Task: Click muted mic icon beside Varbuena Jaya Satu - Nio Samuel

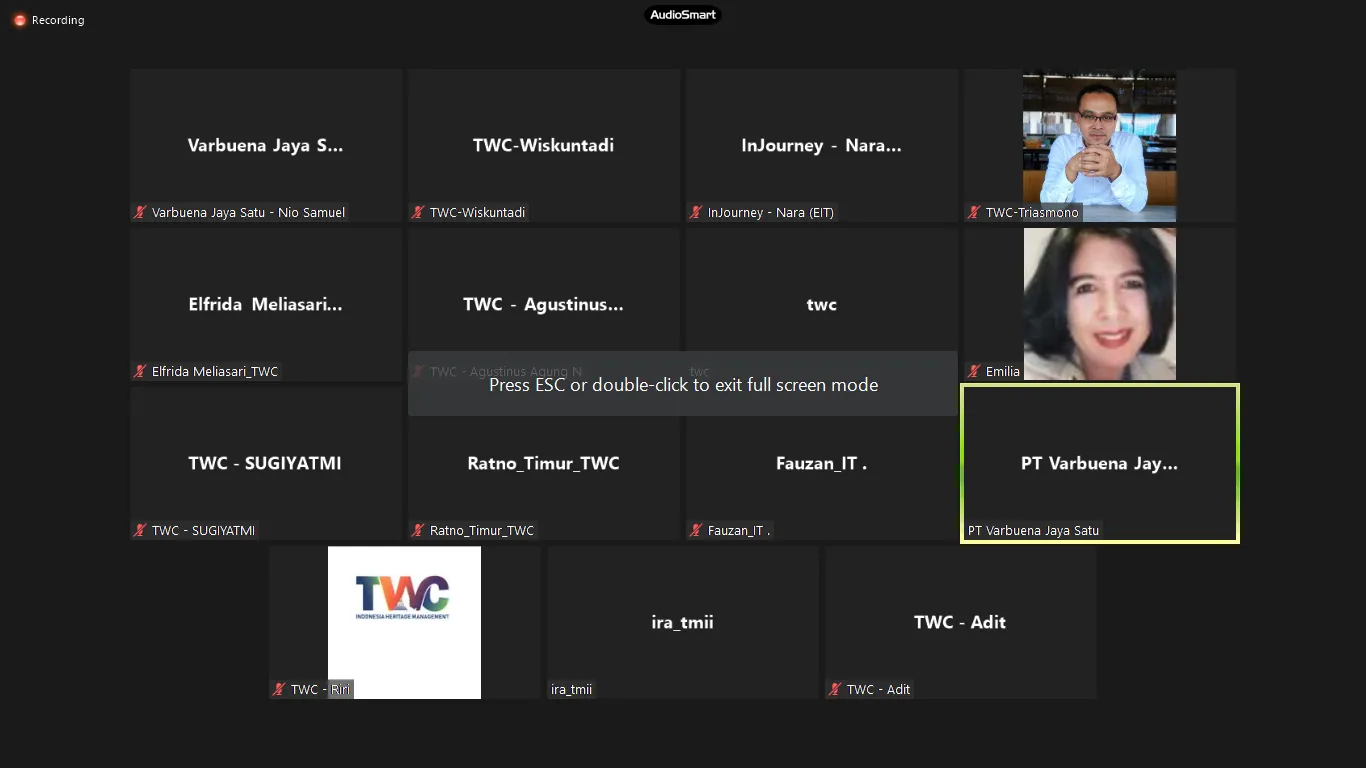Action: tap(141, 212)
